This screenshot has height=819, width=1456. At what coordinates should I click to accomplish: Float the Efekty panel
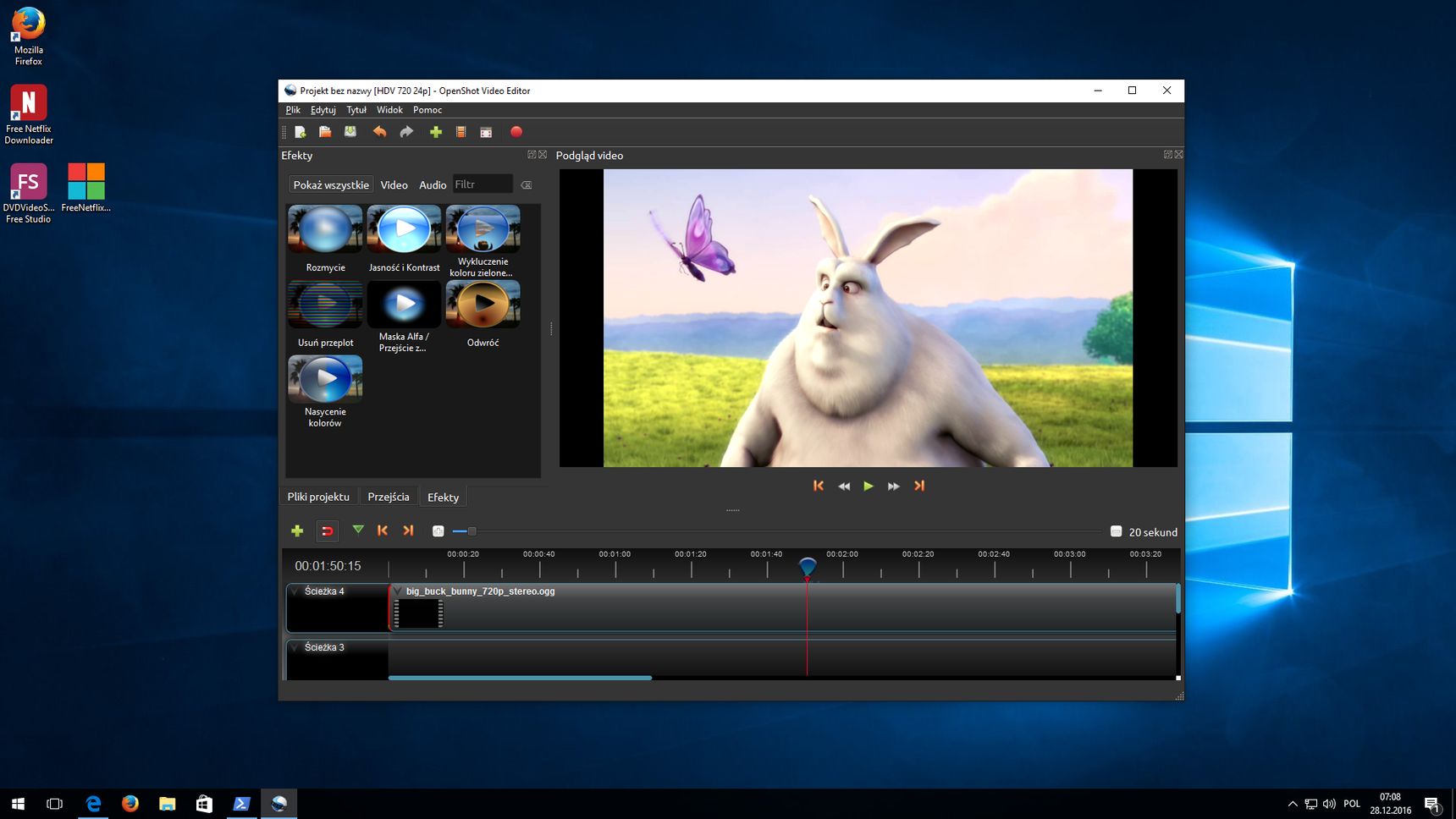click(x=532, y=155)
